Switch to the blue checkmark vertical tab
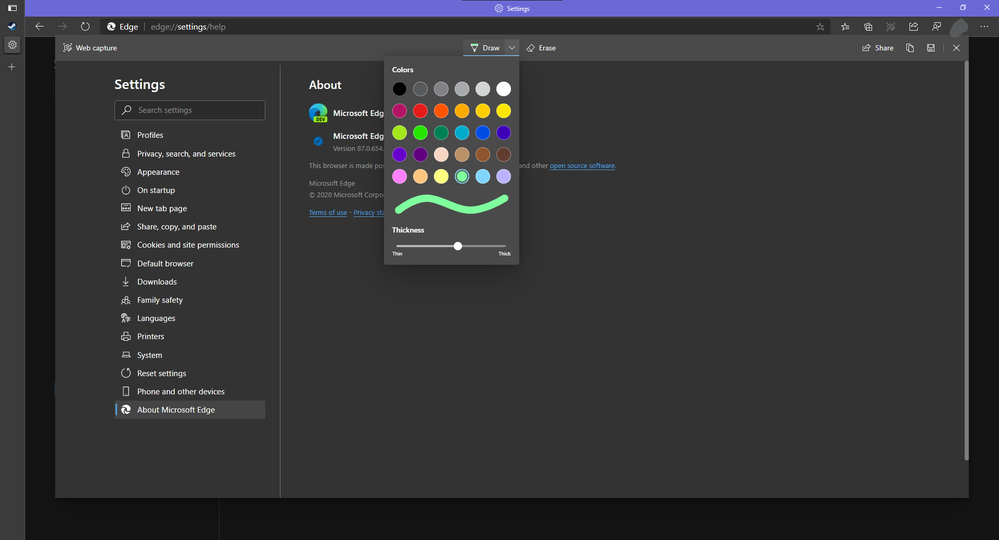 (x=12, y=26)
